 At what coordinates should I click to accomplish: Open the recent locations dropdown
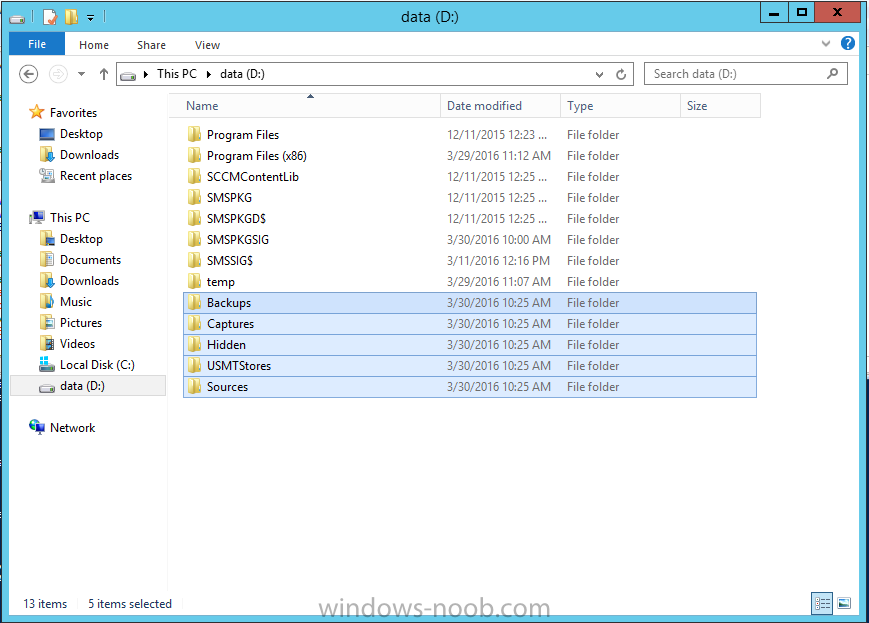[x=81, y=74]
